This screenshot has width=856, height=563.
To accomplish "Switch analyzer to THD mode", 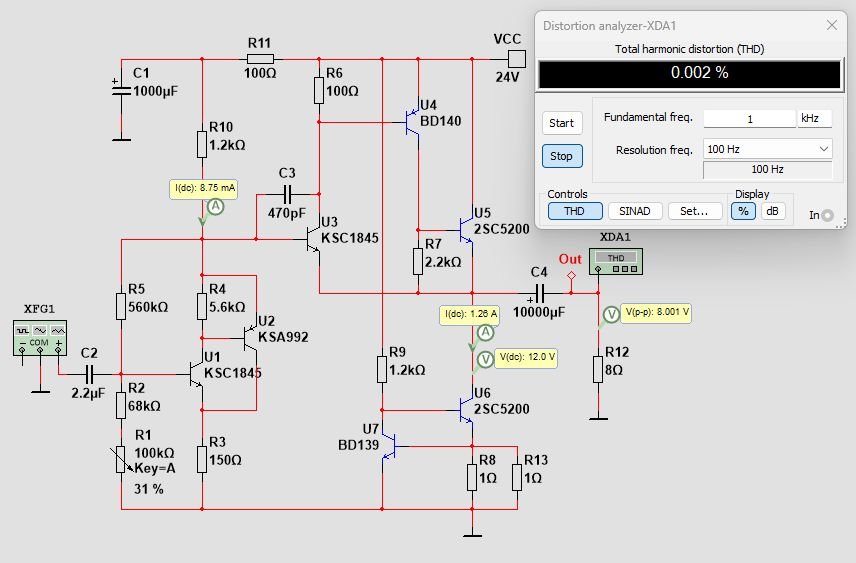I will point(575,211).
